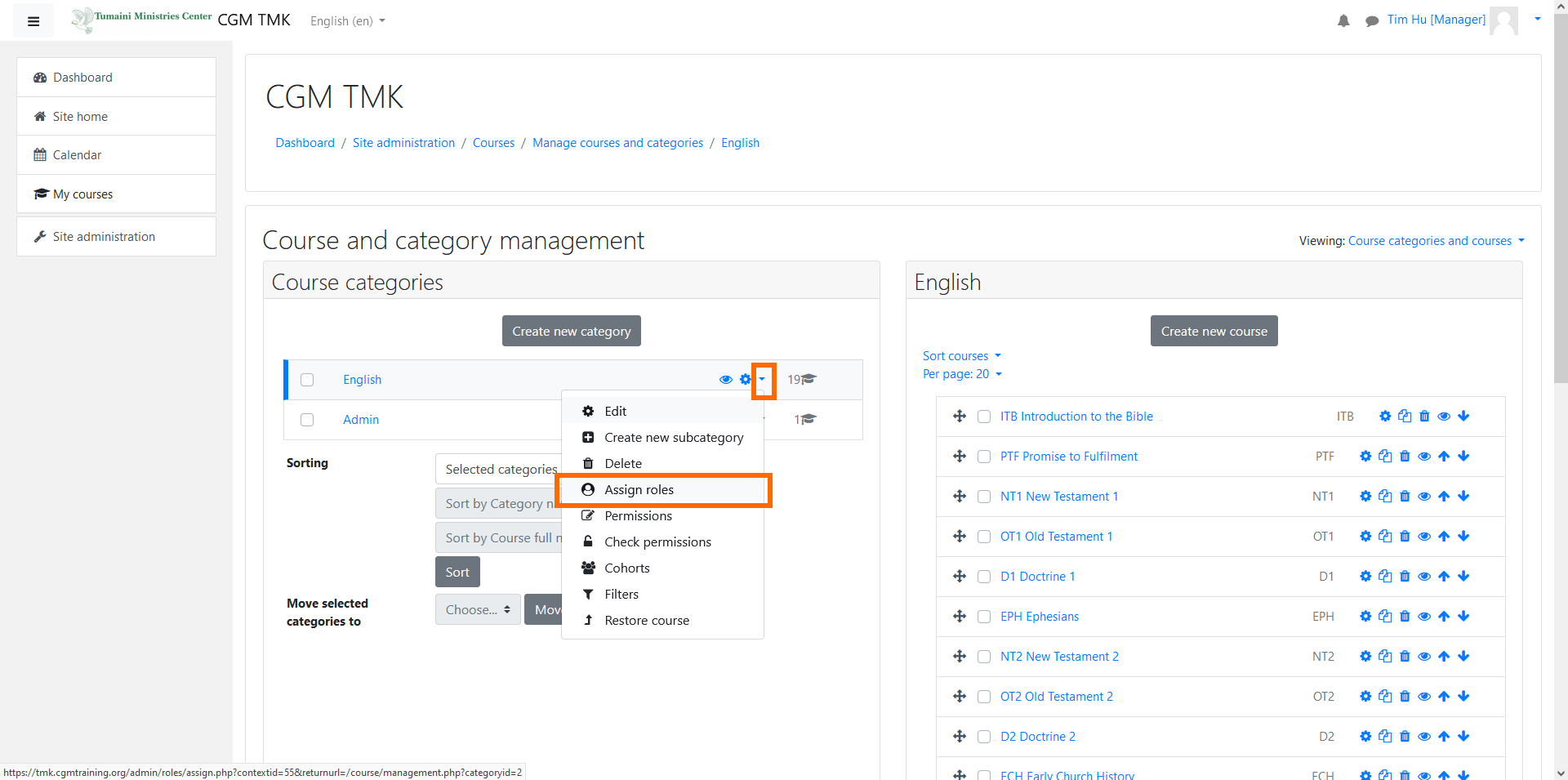Click move handle for PTF Promise to Fulfilment
This screenshot has height=780, width=1568.
[960, 457]
